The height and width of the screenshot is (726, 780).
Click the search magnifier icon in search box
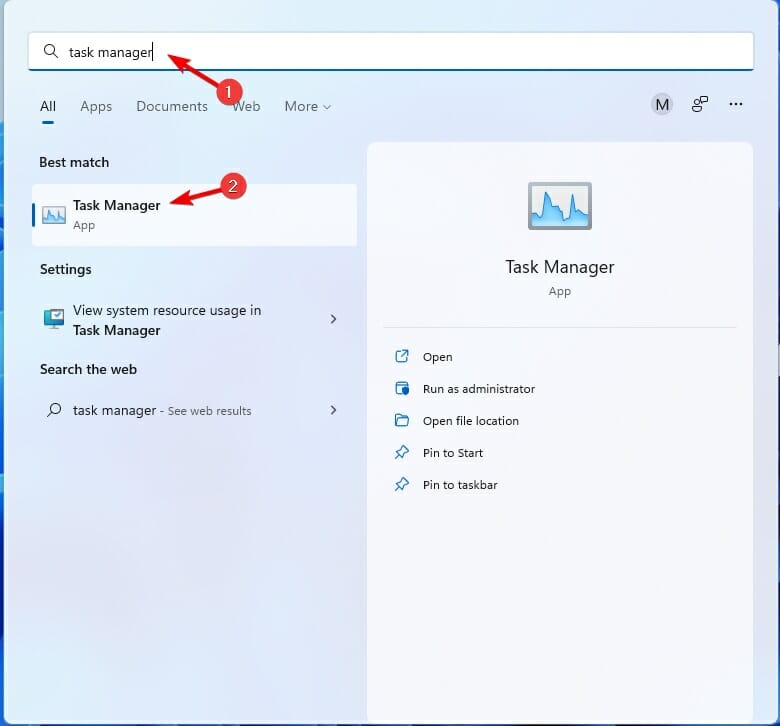[51, 51]
